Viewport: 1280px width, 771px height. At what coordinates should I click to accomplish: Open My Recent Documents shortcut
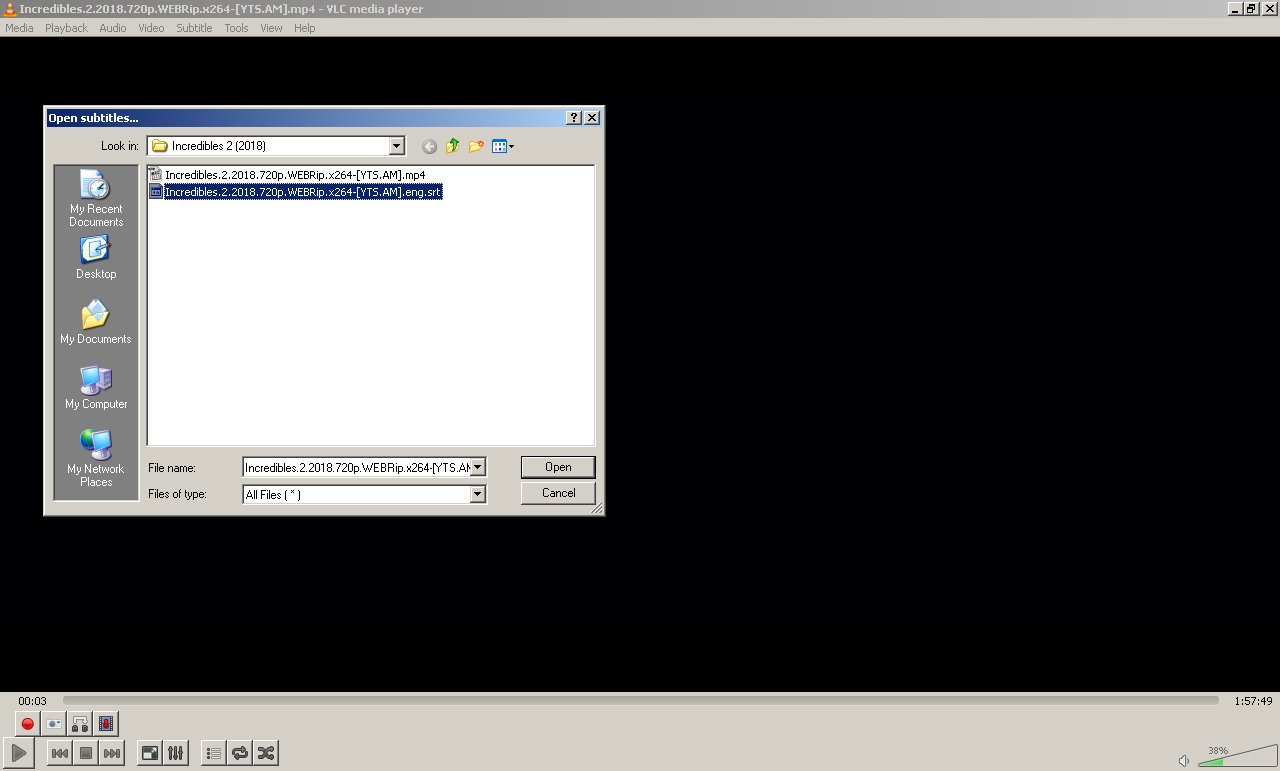pyautogui.click(x=96, y=198)
